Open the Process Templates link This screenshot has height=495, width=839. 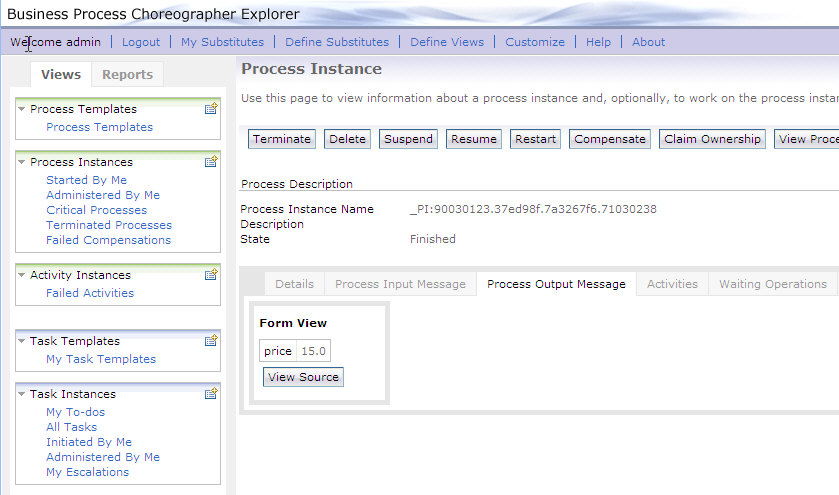pos(100,127)
